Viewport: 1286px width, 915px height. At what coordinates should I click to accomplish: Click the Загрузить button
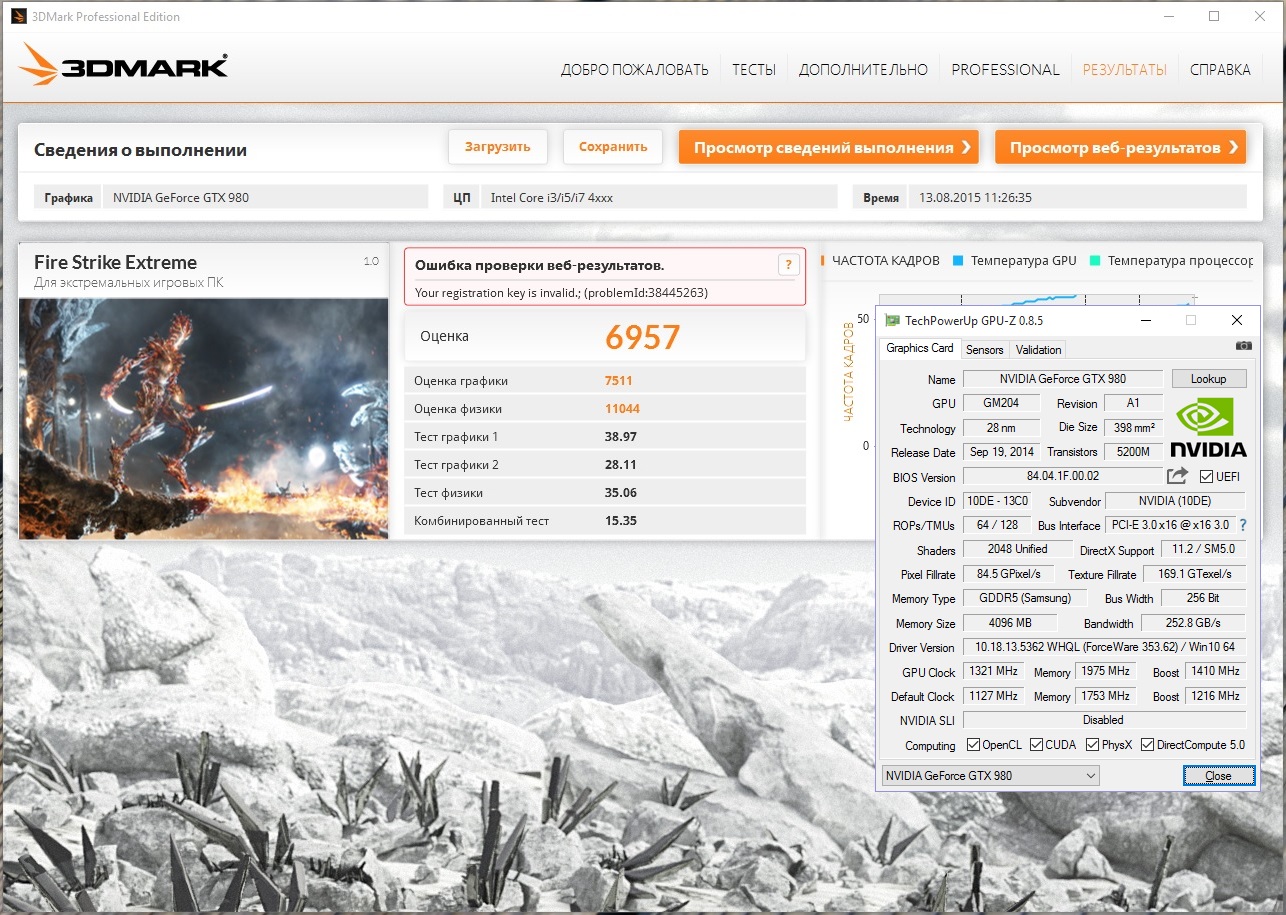coord(497,146)
